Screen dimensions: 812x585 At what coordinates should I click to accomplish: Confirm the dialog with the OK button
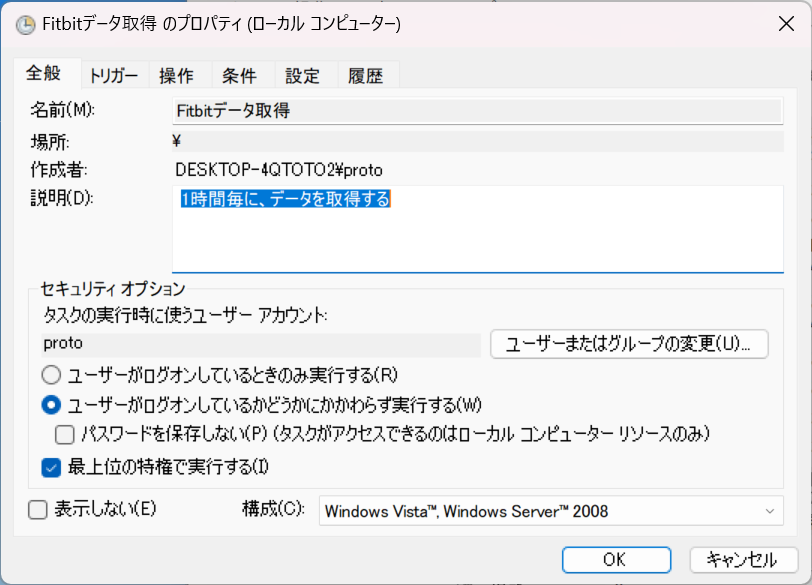[x=615, y=559]
